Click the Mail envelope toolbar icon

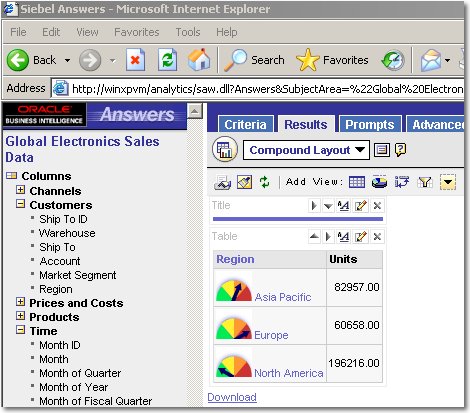click(x=431, y=60)
